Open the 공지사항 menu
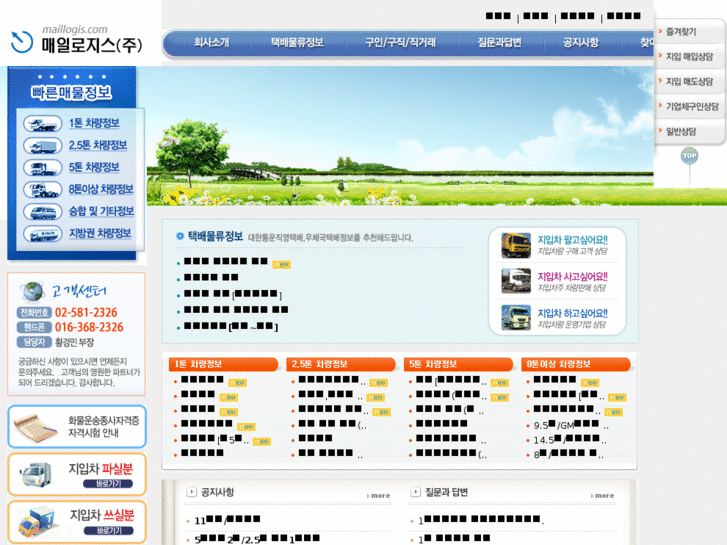The width and height of the screenshot is (727, 545). coord(581,43)
